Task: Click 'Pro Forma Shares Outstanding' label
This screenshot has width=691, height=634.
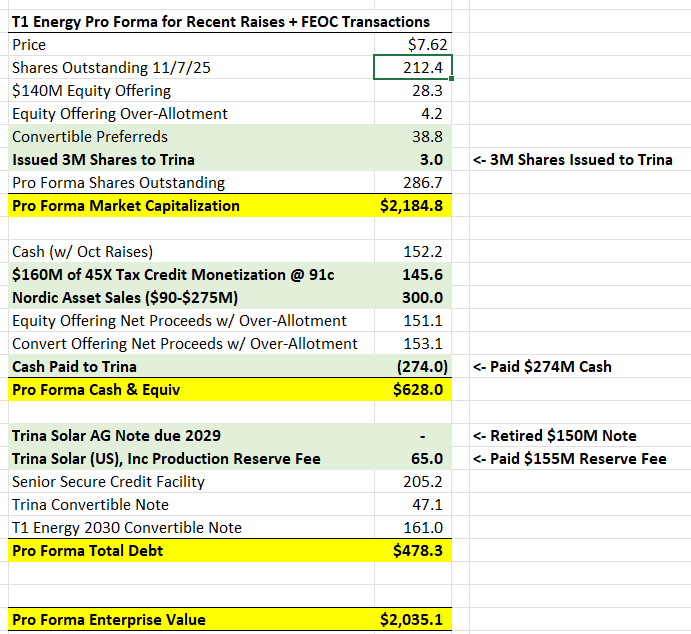Action: [x=118, y=182]
